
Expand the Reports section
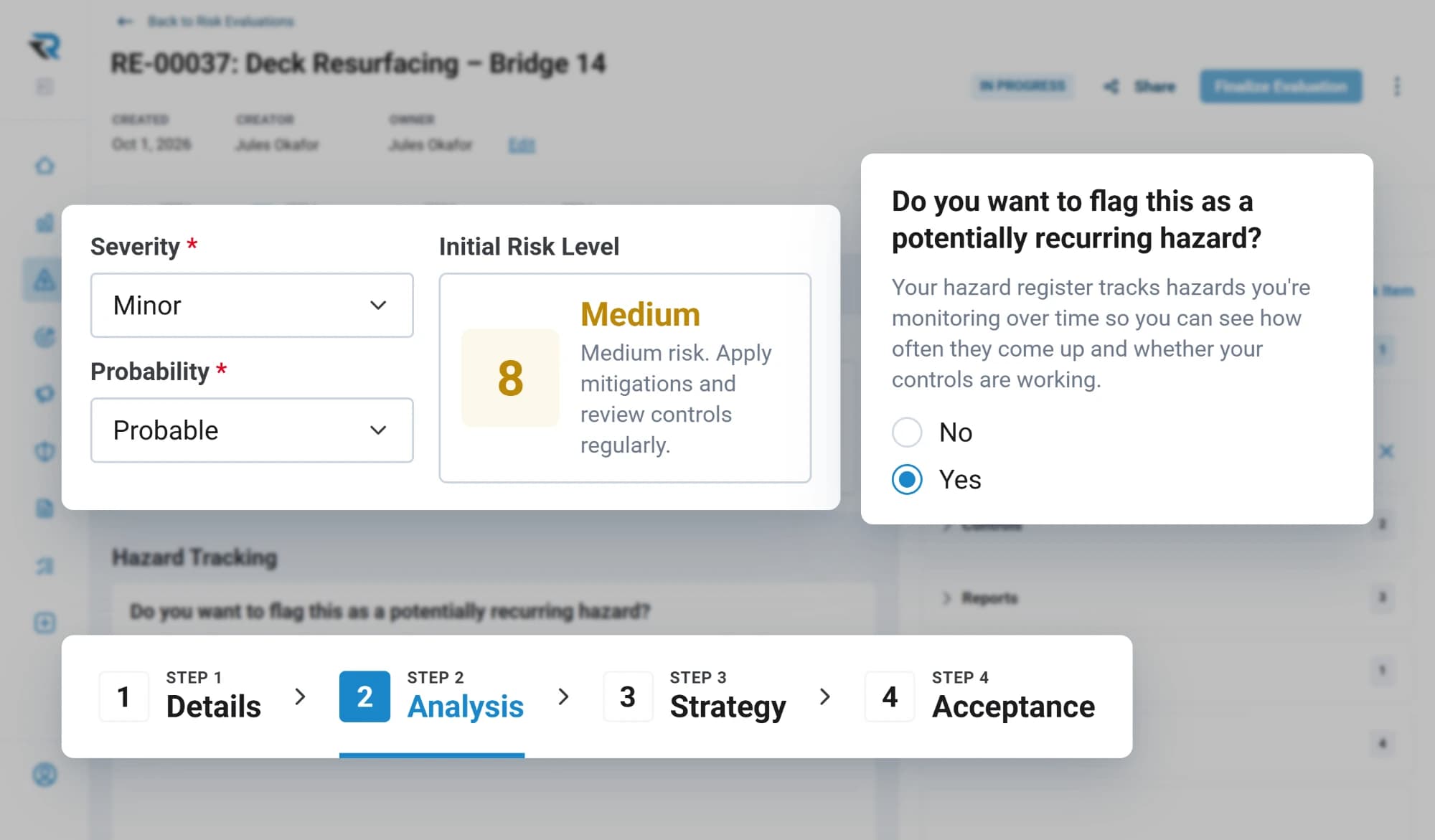coord(979,598)
